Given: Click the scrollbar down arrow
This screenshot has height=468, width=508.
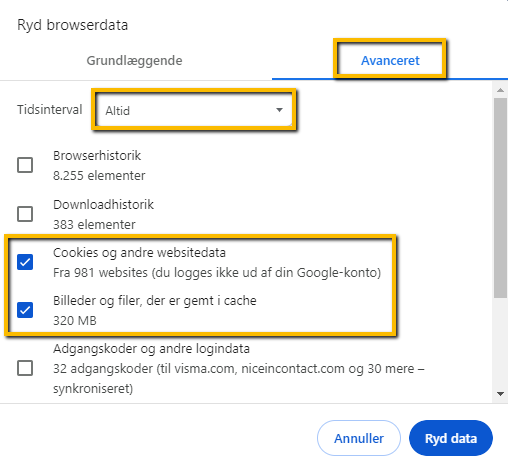Looking at the screenshot, I should coord(500,394).
